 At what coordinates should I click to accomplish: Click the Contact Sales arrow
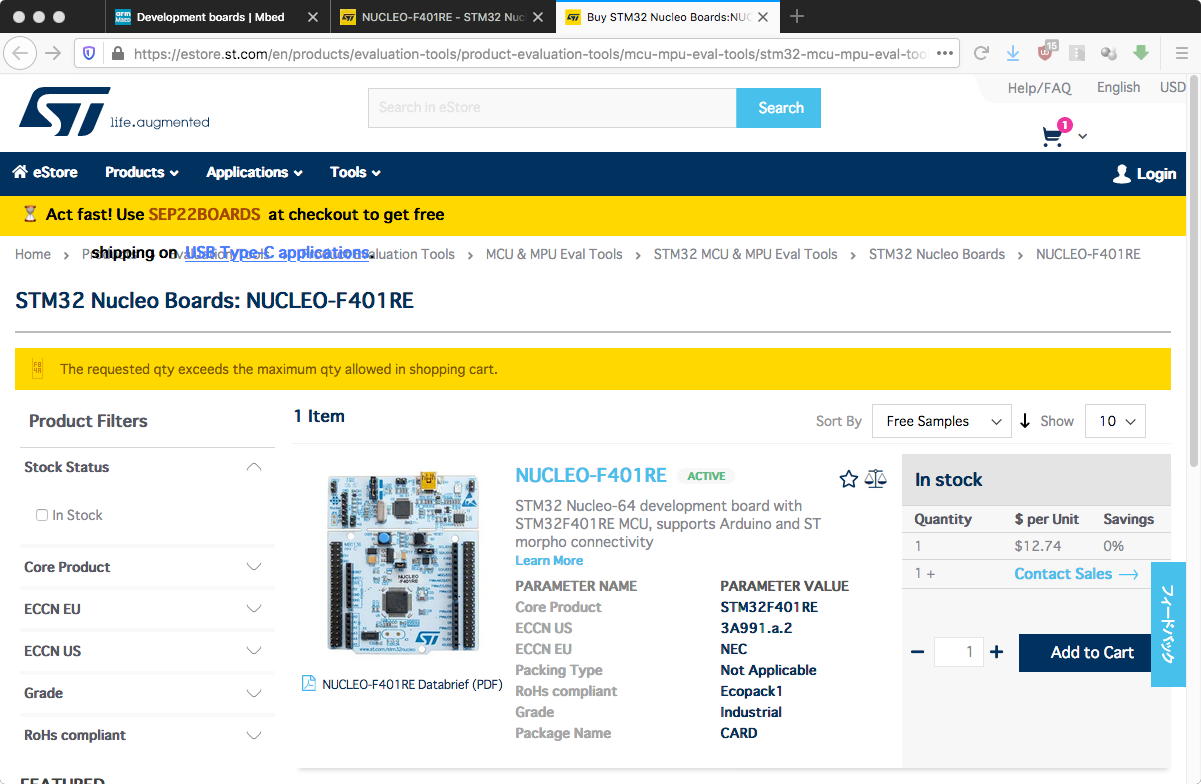click(x=1128, y=574)
